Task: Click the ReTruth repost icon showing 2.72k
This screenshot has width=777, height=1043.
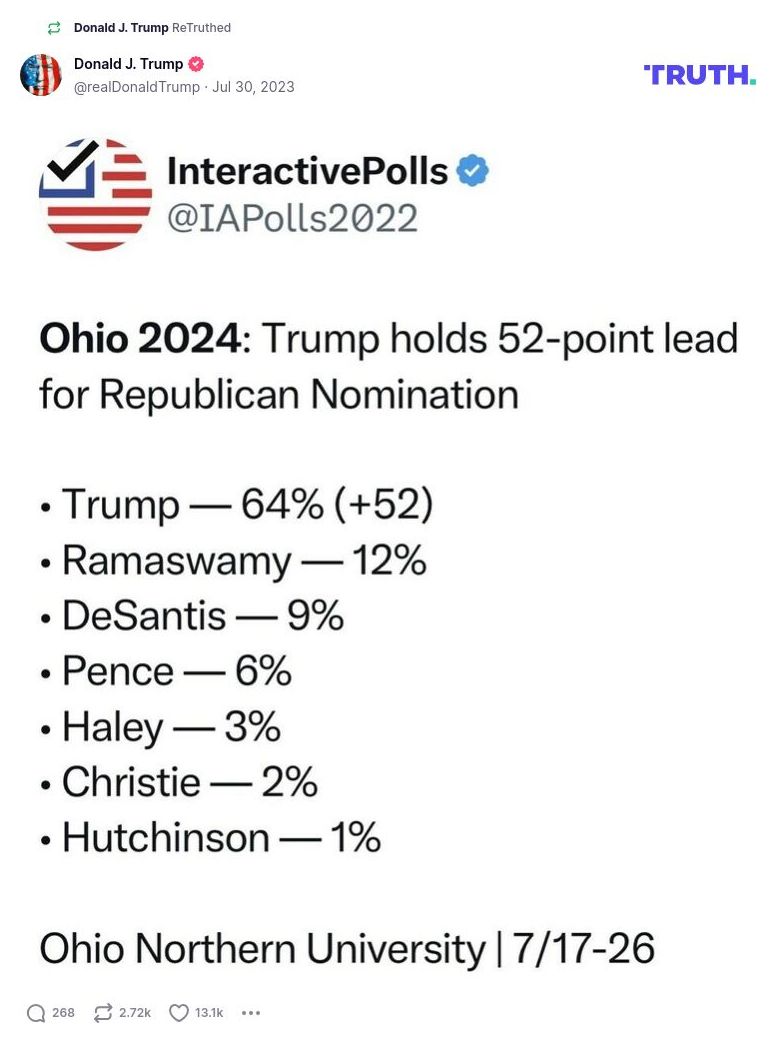Action: pyautogui.click(x=103, y=1013)
